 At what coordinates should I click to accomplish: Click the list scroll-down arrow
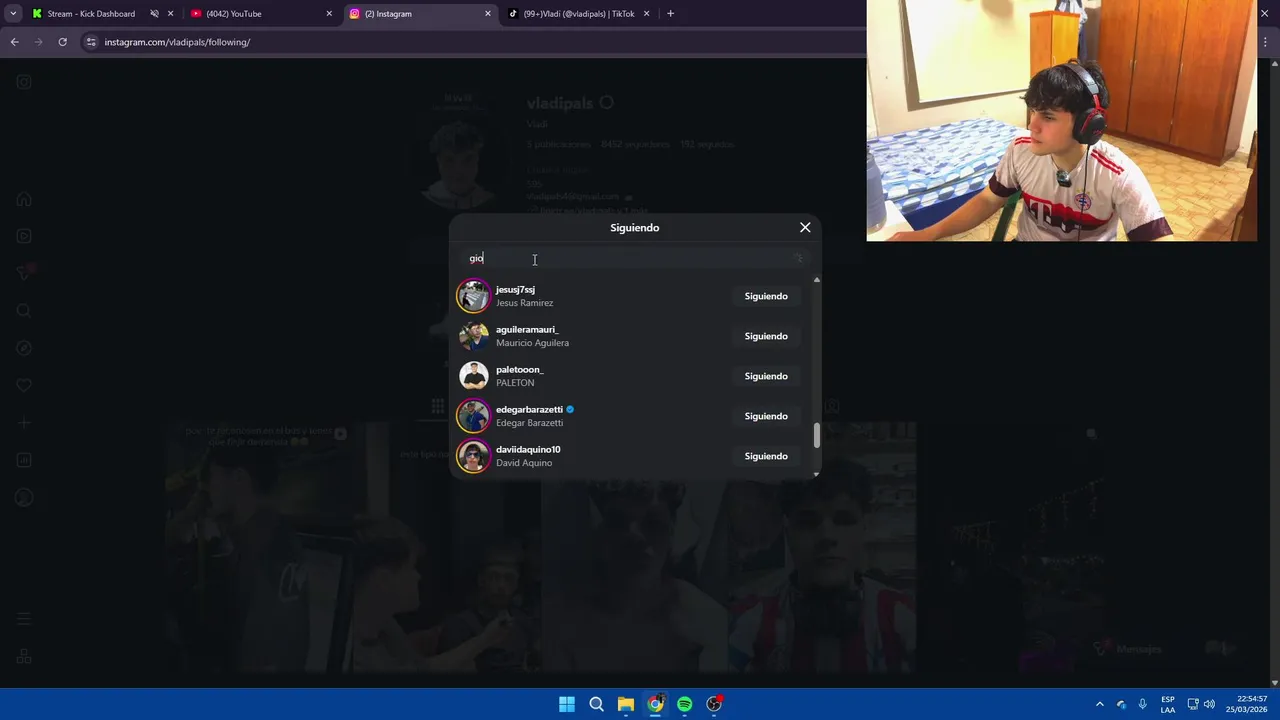click(x=816, y=474)
